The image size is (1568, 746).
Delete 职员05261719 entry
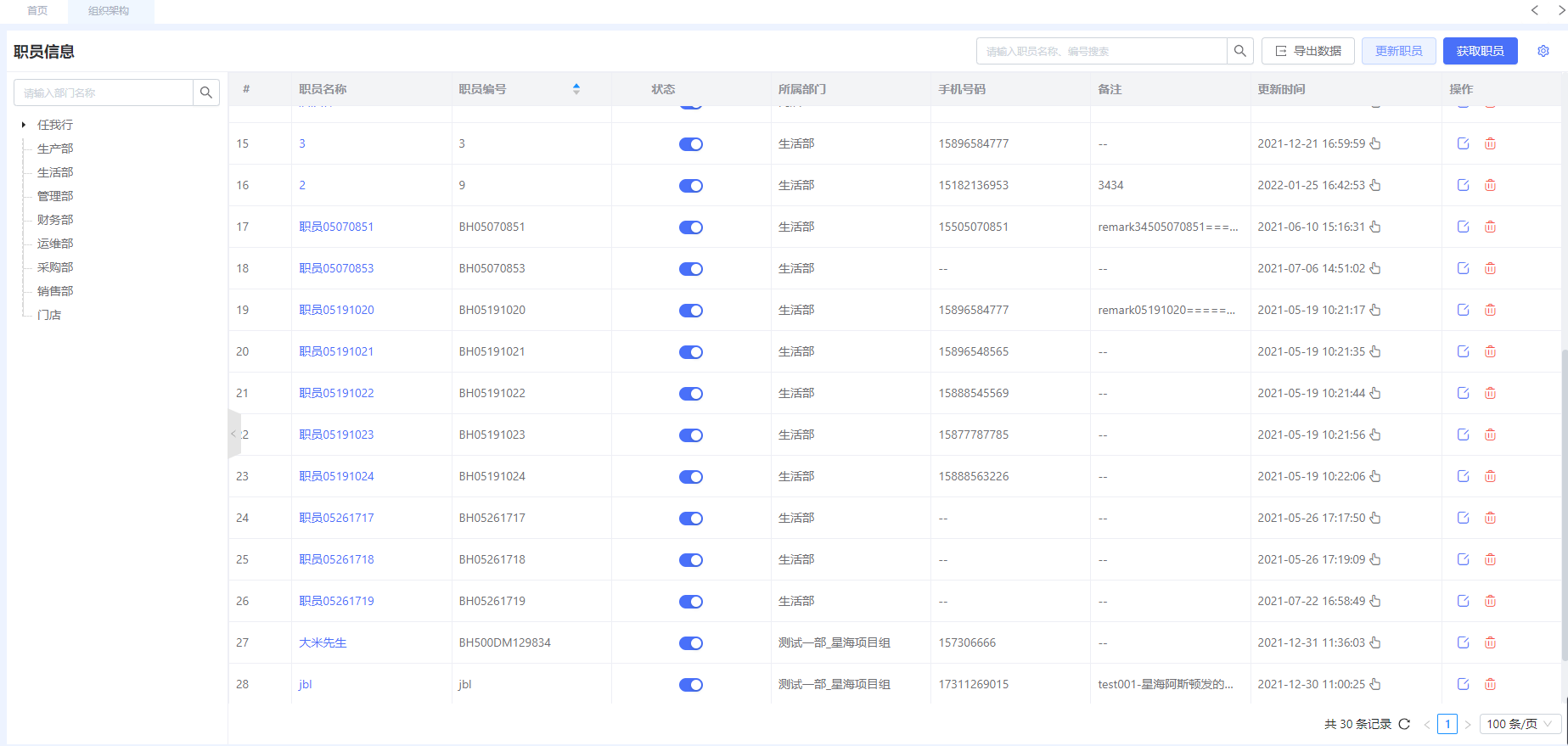(x=1490, y=601)
